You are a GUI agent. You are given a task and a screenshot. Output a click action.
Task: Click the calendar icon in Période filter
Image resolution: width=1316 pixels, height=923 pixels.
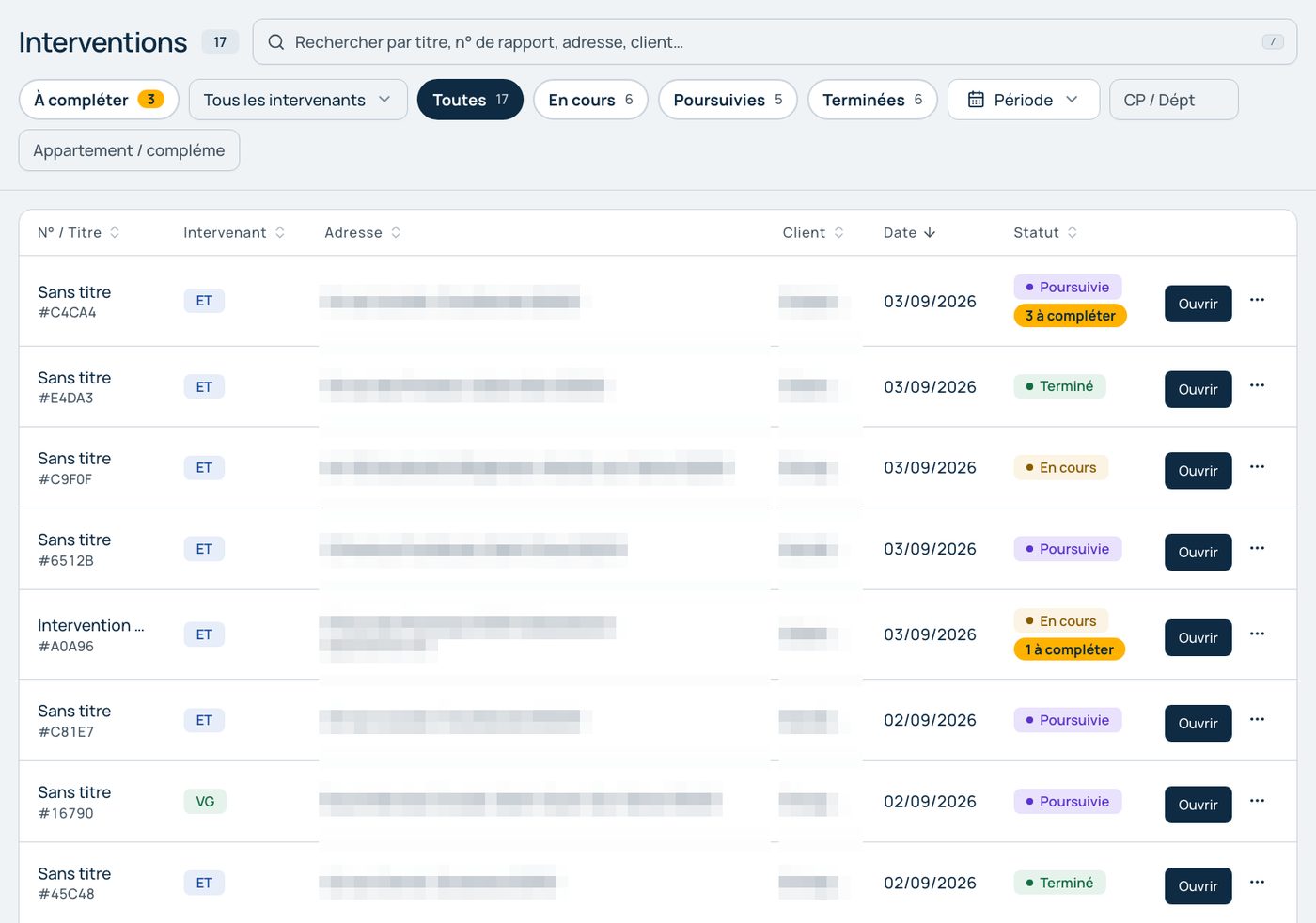976,100
